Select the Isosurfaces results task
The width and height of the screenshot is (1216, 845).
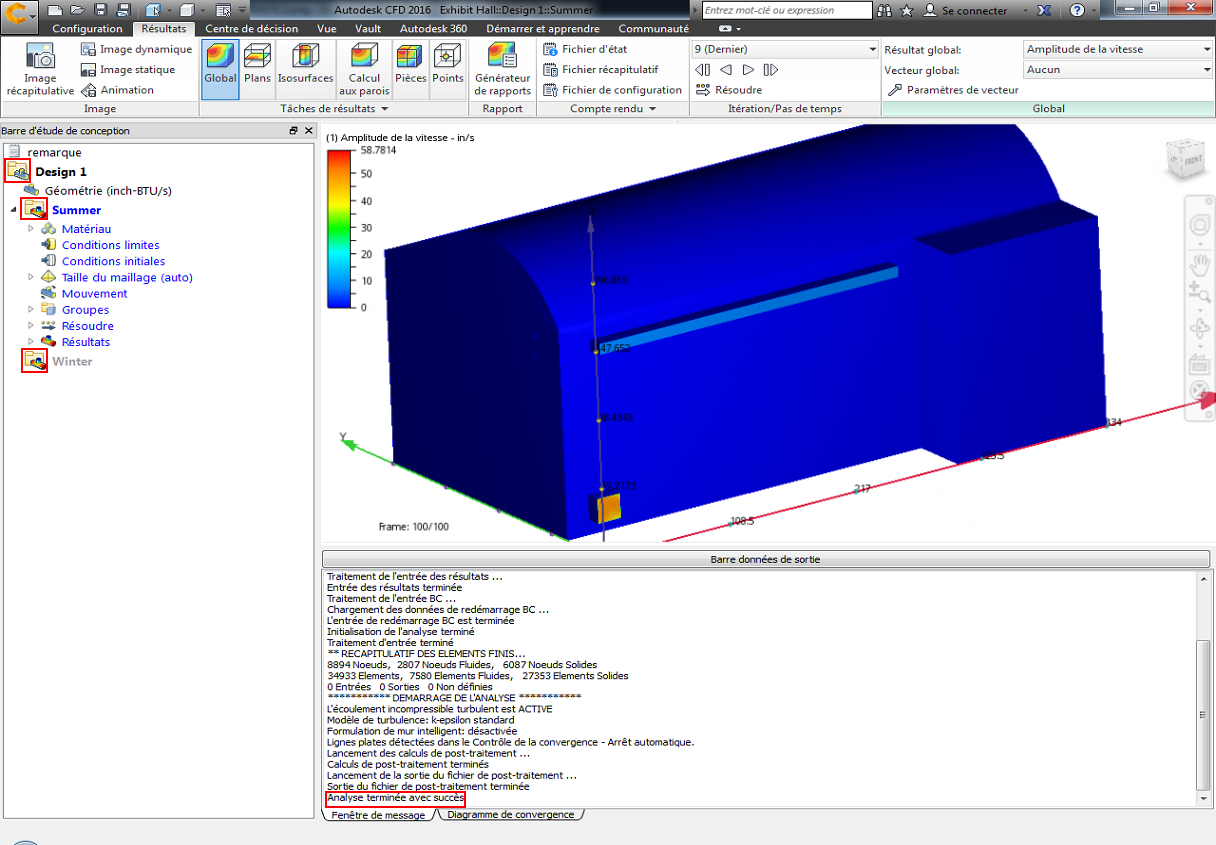305,69
